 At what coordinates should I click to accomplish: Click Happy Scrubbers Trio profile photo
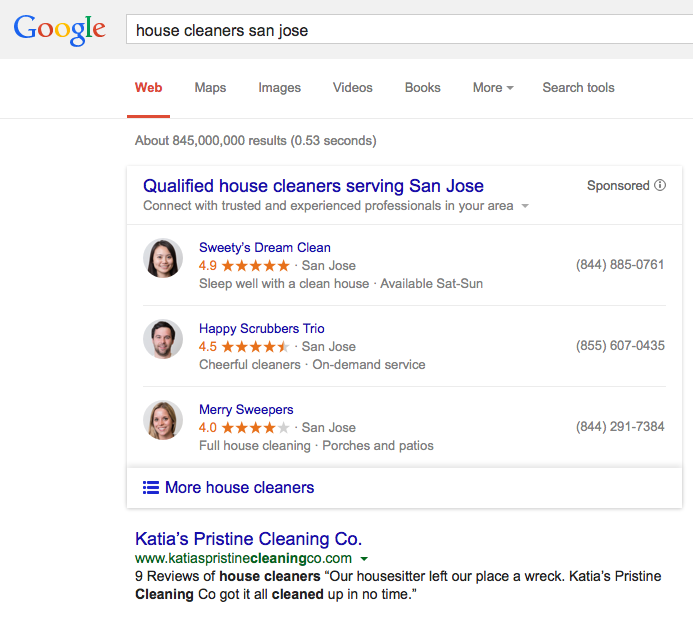tap(163, 339)
